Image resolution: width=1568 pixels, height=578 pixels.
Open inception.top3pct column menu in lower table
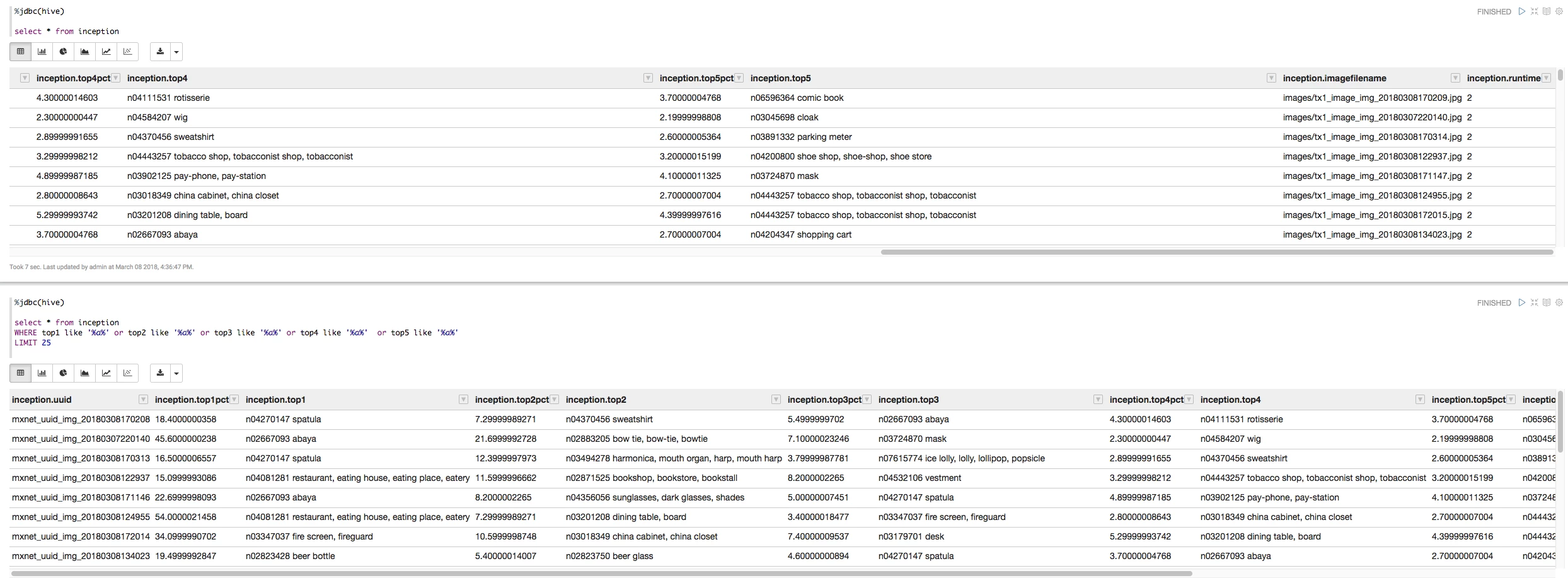coord(867,400)
